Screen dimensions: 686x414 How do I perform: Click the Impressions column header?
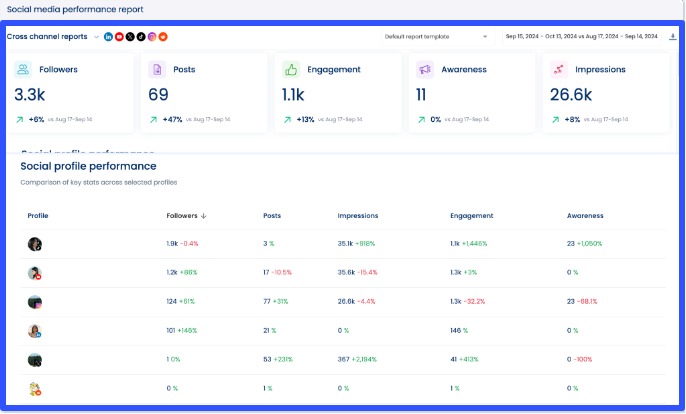[358, 215]
